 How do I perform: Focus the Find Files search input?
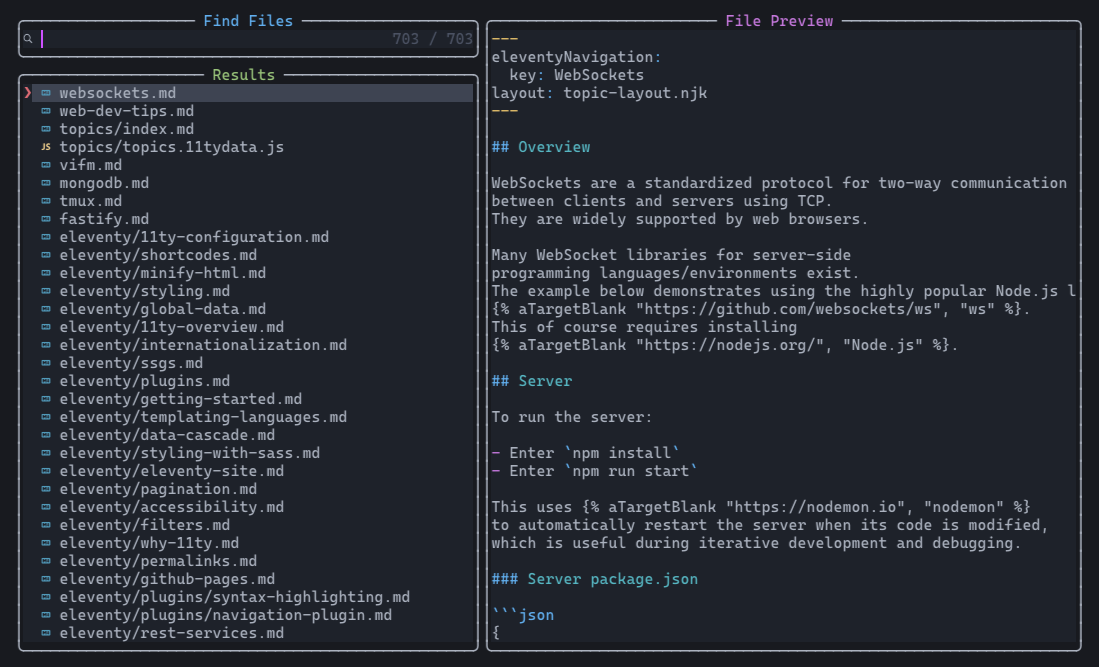pyautogui.click(x=200, y=39)
